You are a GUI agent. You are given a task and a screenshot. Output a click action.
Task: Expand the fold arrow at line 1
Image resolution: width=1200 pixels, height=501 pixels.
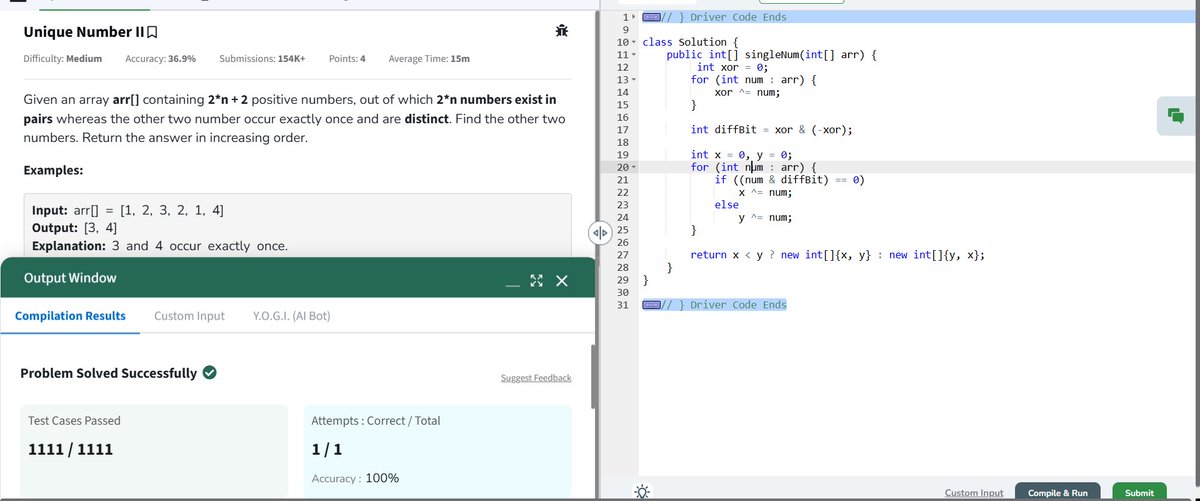(x=632, y=17)
